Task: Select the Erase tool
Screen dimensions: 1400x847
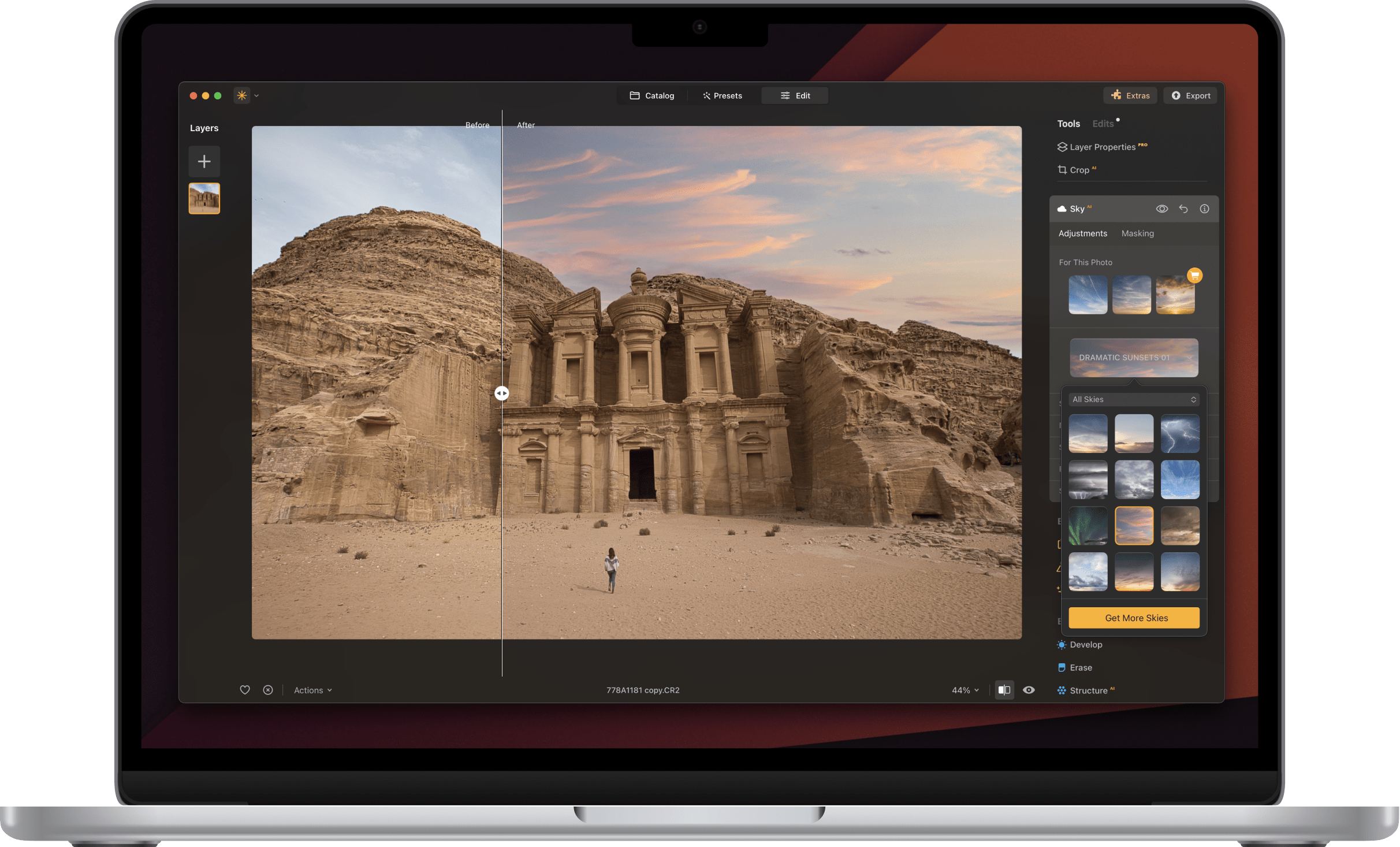Action: [x=1080, y=667]
